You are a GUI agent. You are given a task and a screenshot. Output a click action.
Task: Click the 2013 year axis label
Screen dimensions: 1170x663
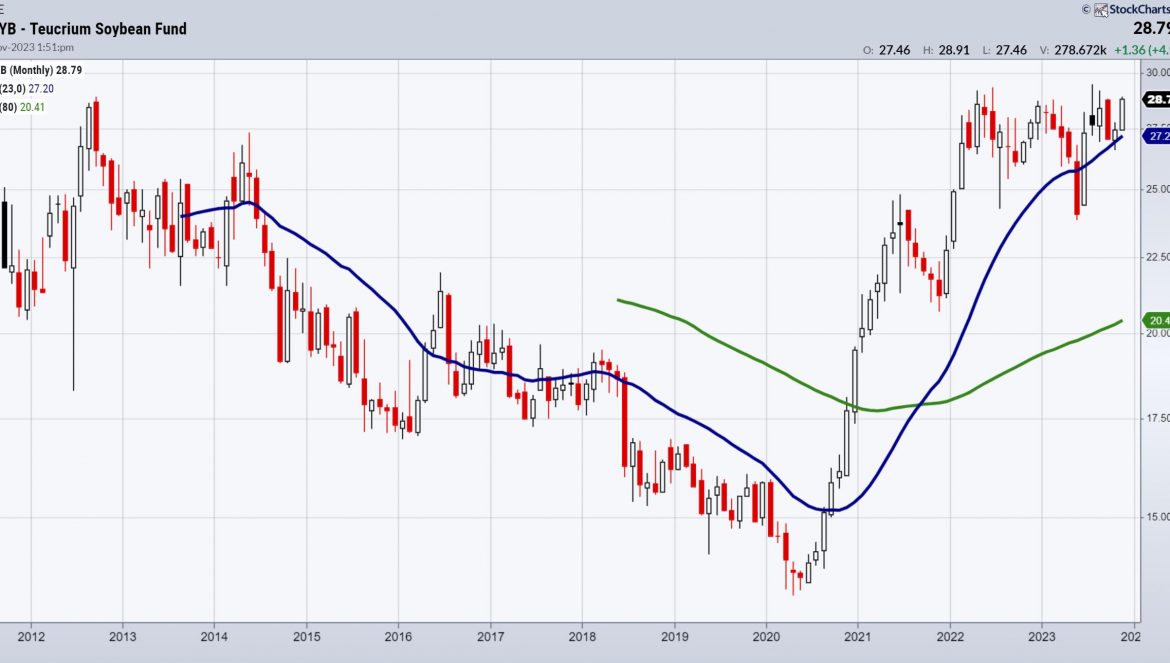click(122, 637)
